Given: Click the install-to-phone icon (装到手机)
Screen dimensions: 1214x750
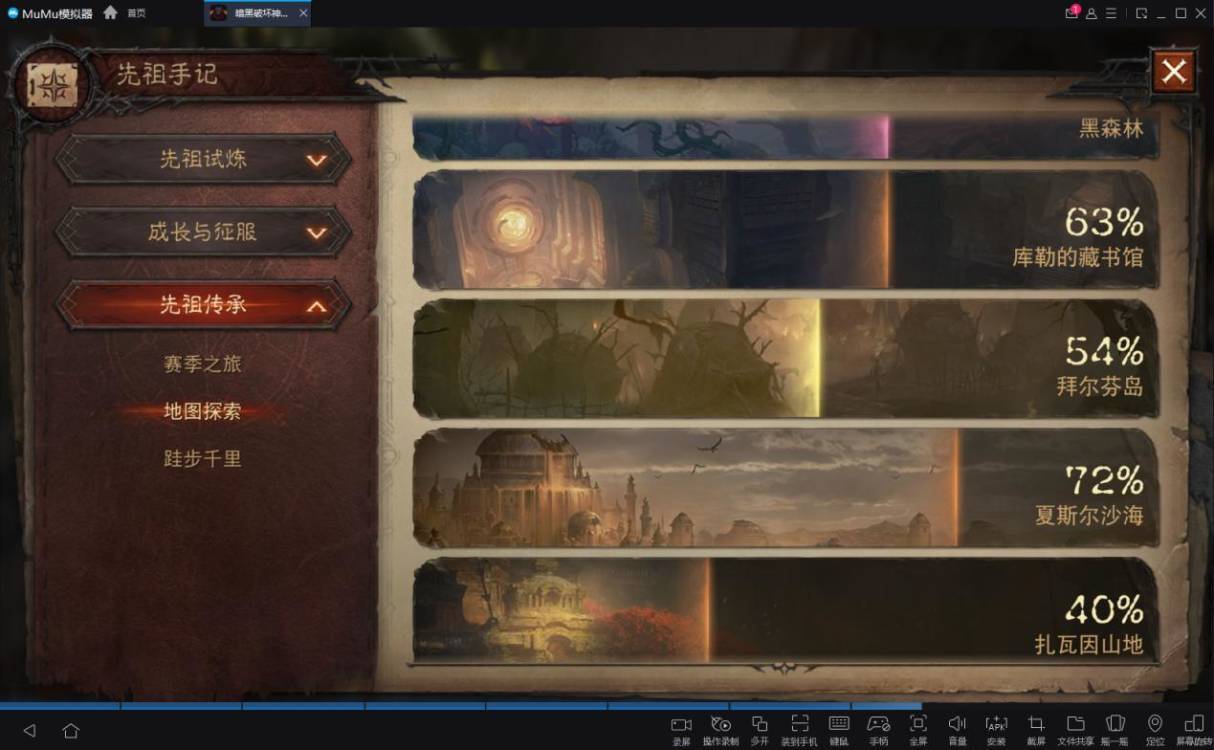Looking at the screenshot, I should click(x=799, y=729).
